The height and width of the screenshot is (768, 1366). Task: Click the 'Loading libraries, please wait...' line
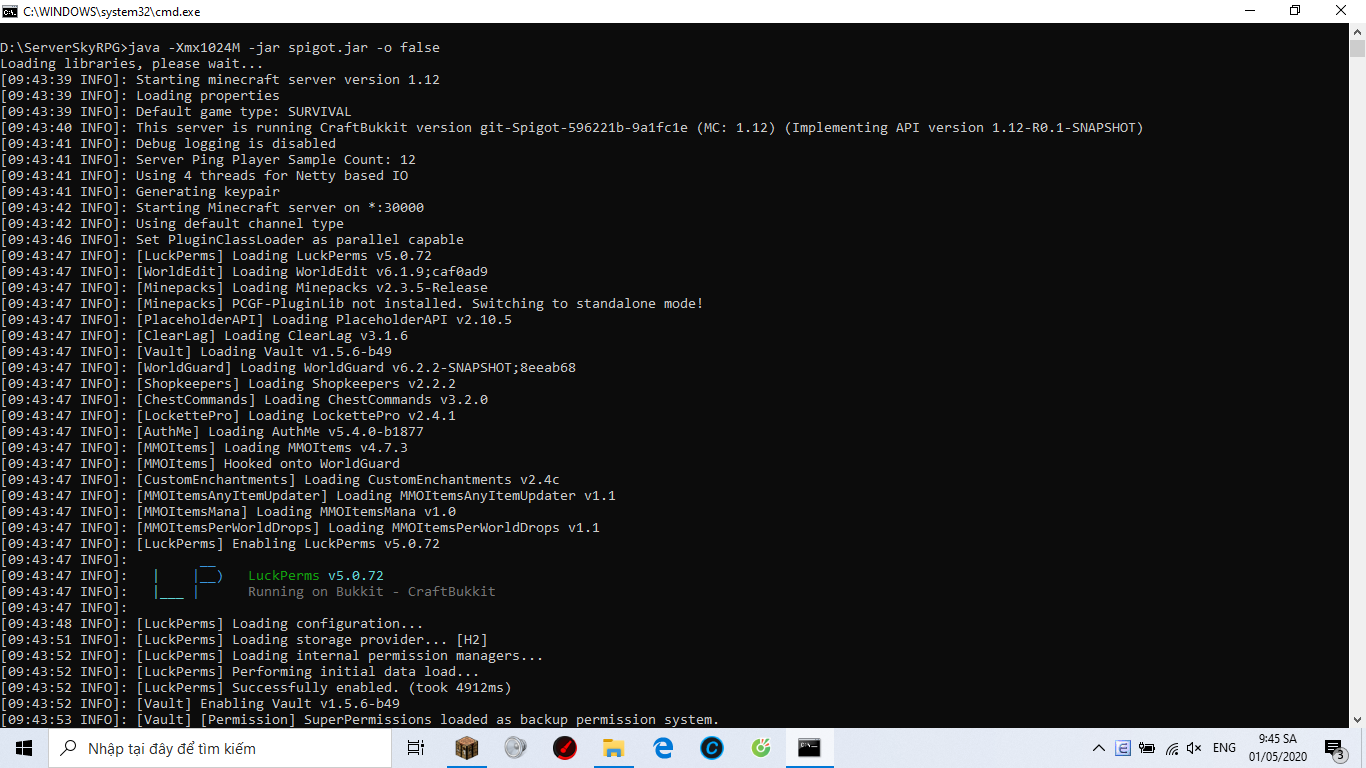132,64
